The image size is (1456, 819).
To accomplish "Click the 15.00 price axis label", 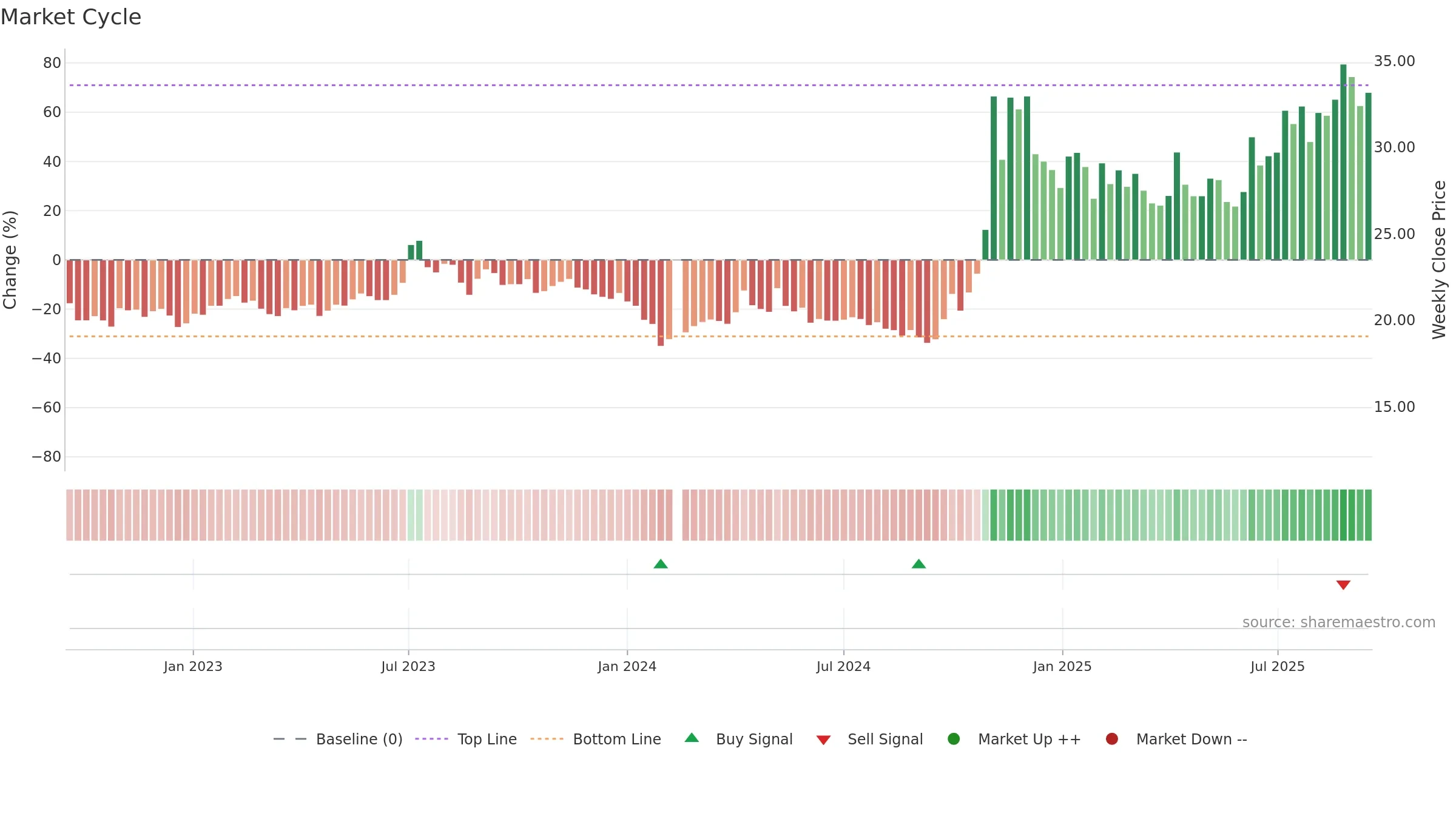I will click(1394, 407).
